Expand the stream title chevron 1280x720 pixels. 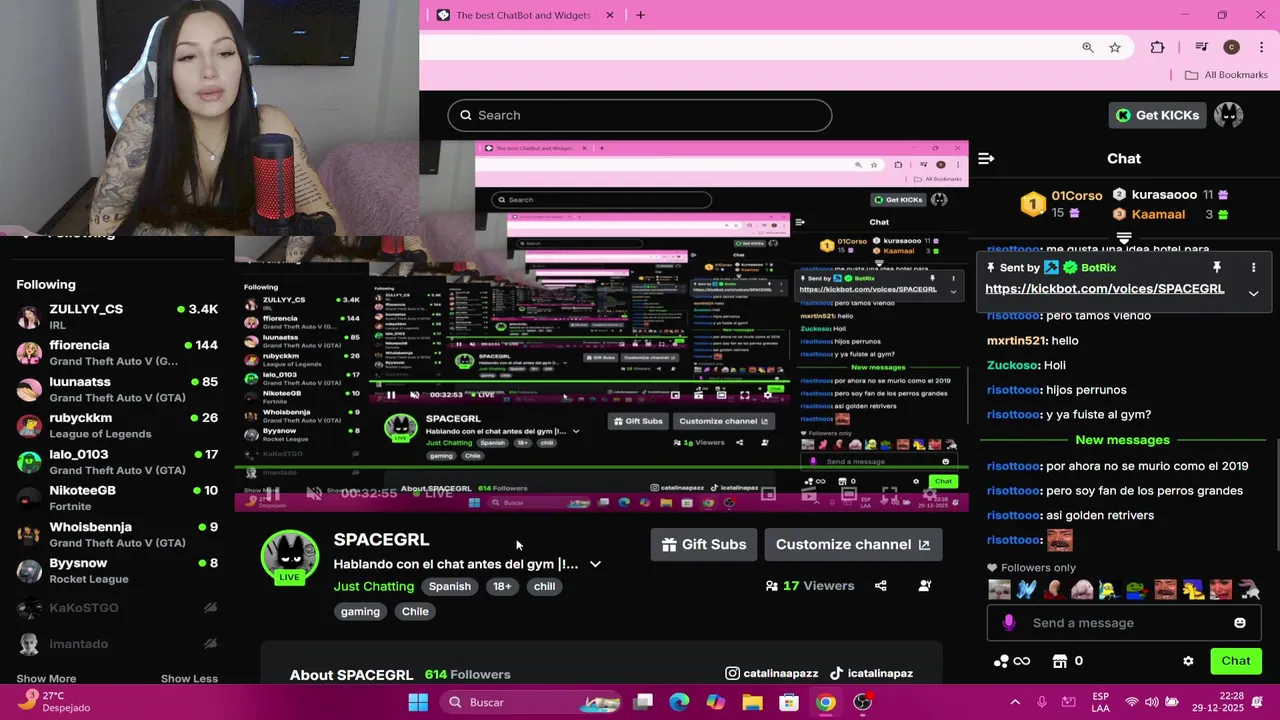click(595, 564)
